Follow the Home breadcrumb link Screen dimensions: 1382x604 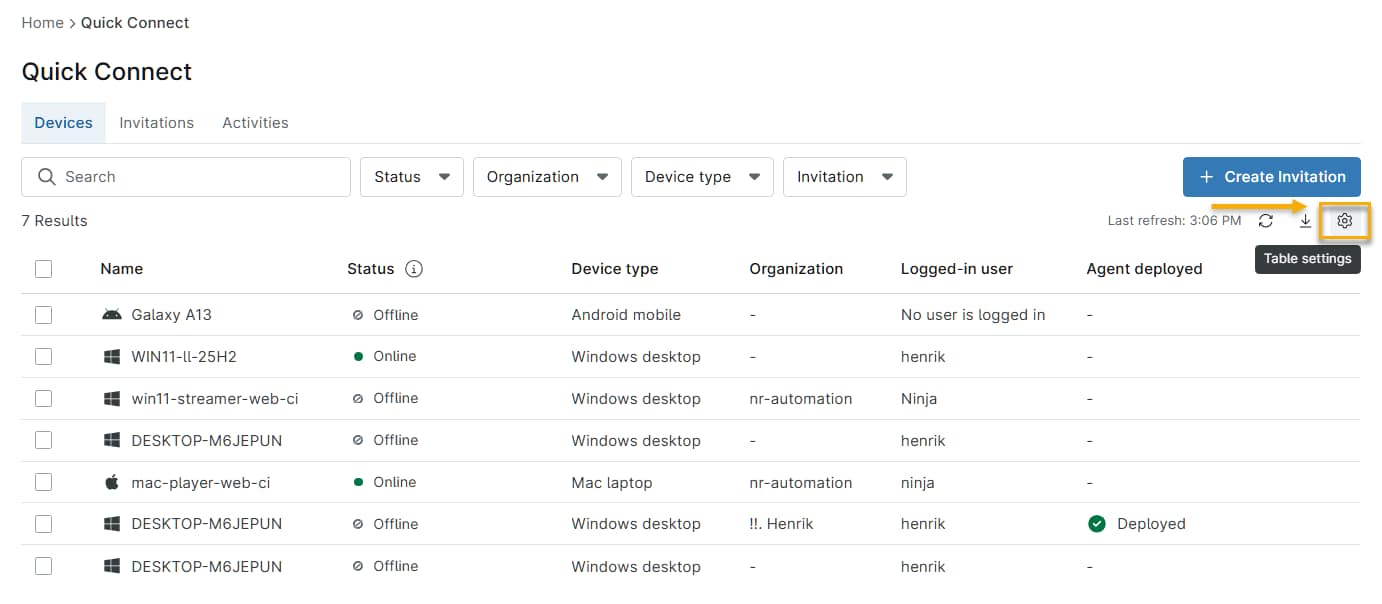pos(42,23)
